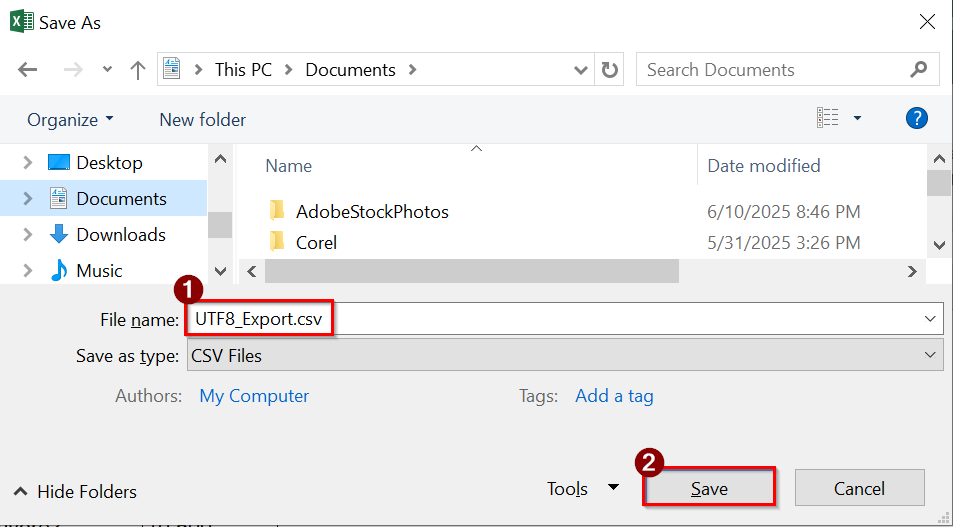This screenshot has height=527, width=953.
Task: Select the AdobeStockPhotos folder
Action: click(x=372, y=212)
